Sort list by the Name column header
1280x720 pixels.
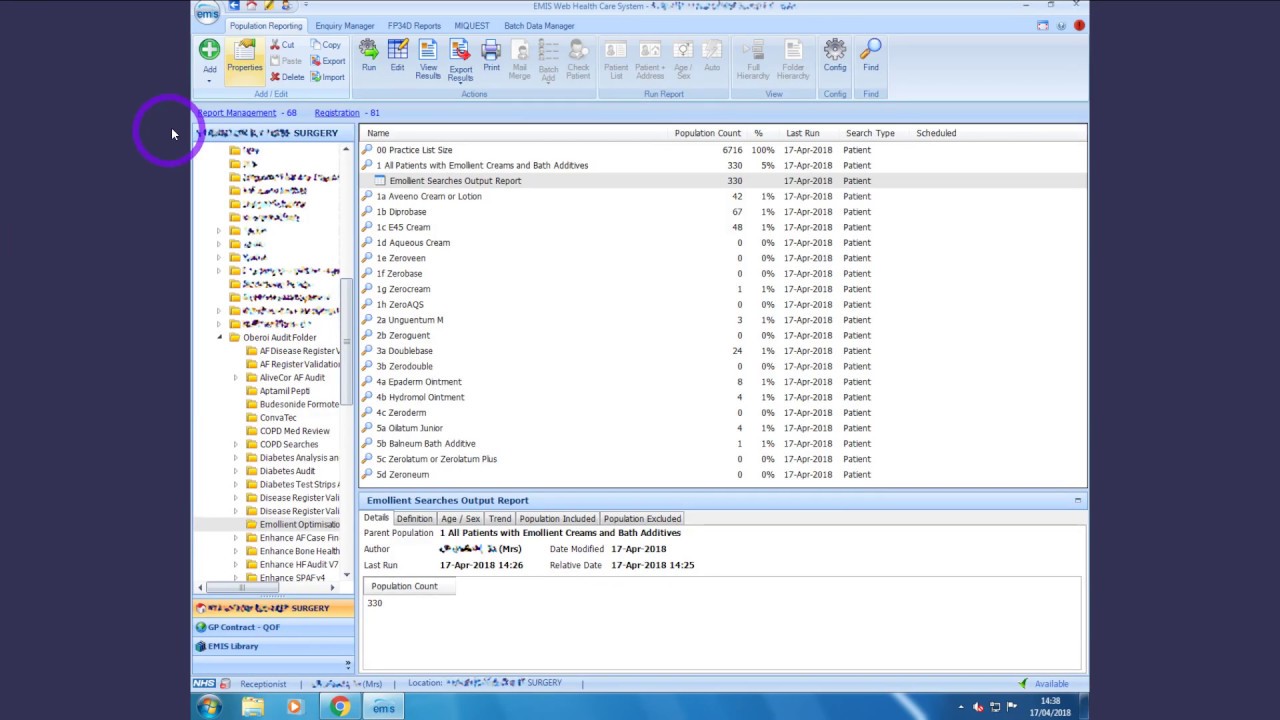[x=378, y=133]
